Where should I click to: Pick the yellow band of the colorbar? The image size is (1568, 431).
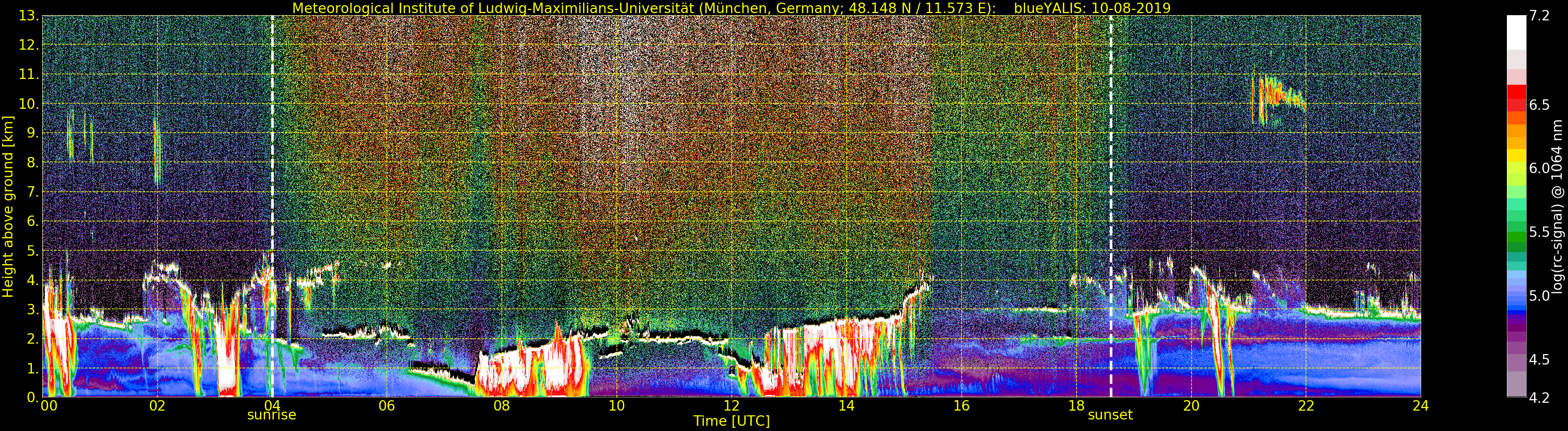[1516, 155]
